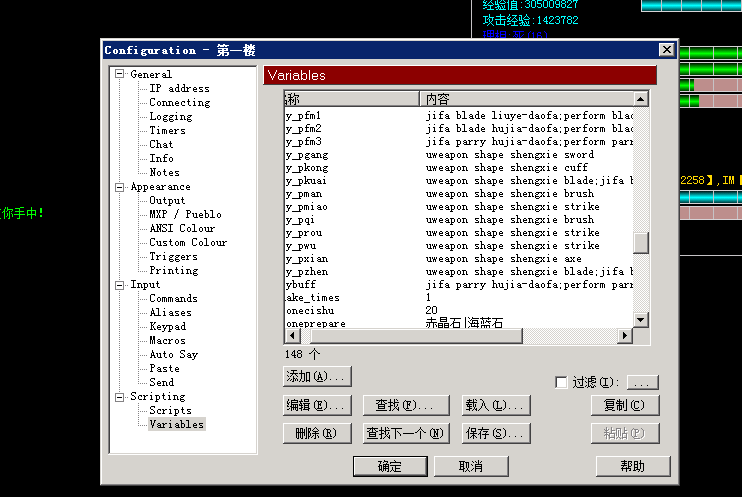
Task: Select the y_pkong variable row
Action: pyautogui.click(x=459, y=168)
